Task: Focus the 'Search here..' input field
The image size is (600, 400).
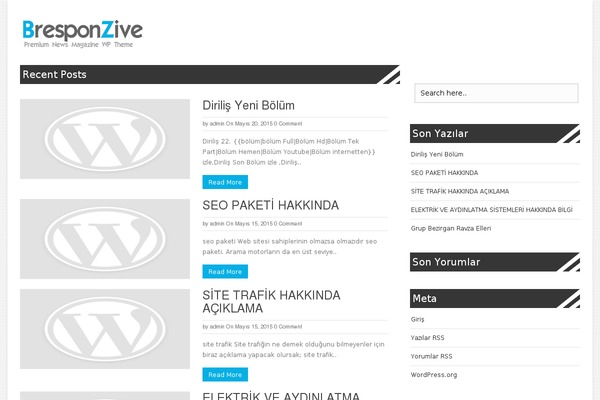Action: [x=496, y=93]
